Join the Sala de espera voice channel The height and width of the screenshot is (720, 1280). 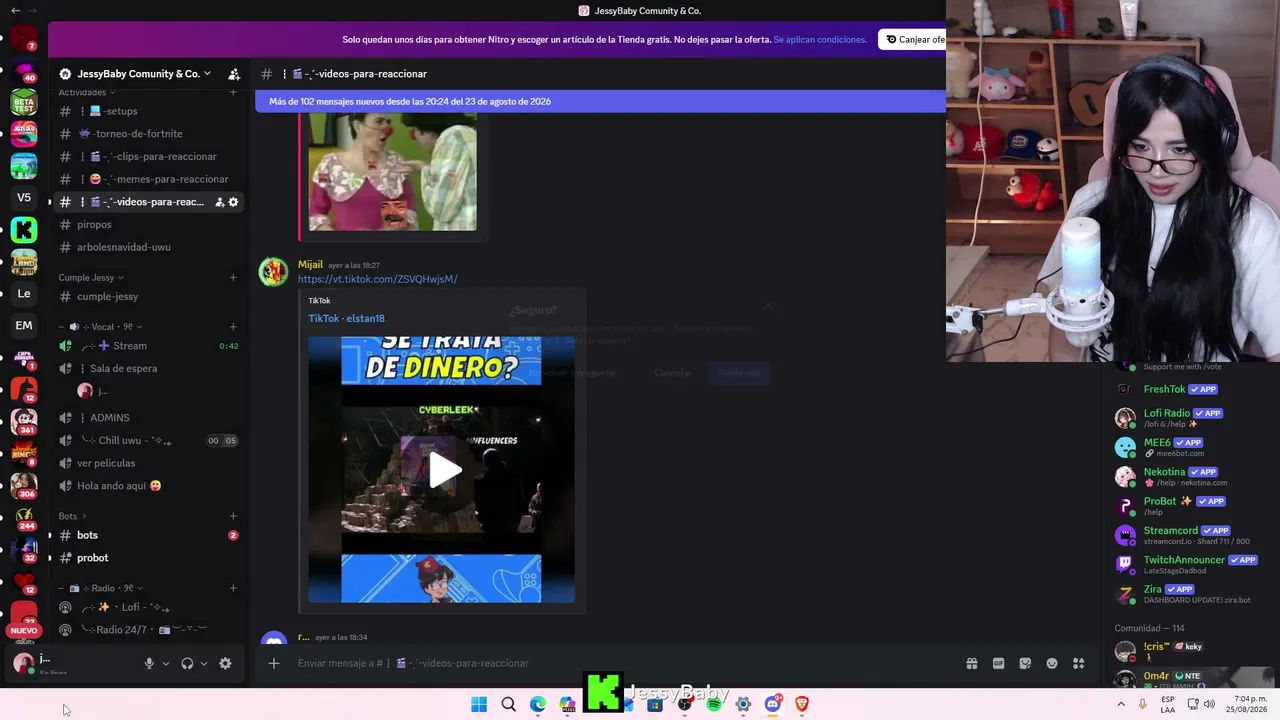pyautogui.click(x=148, y=368)
